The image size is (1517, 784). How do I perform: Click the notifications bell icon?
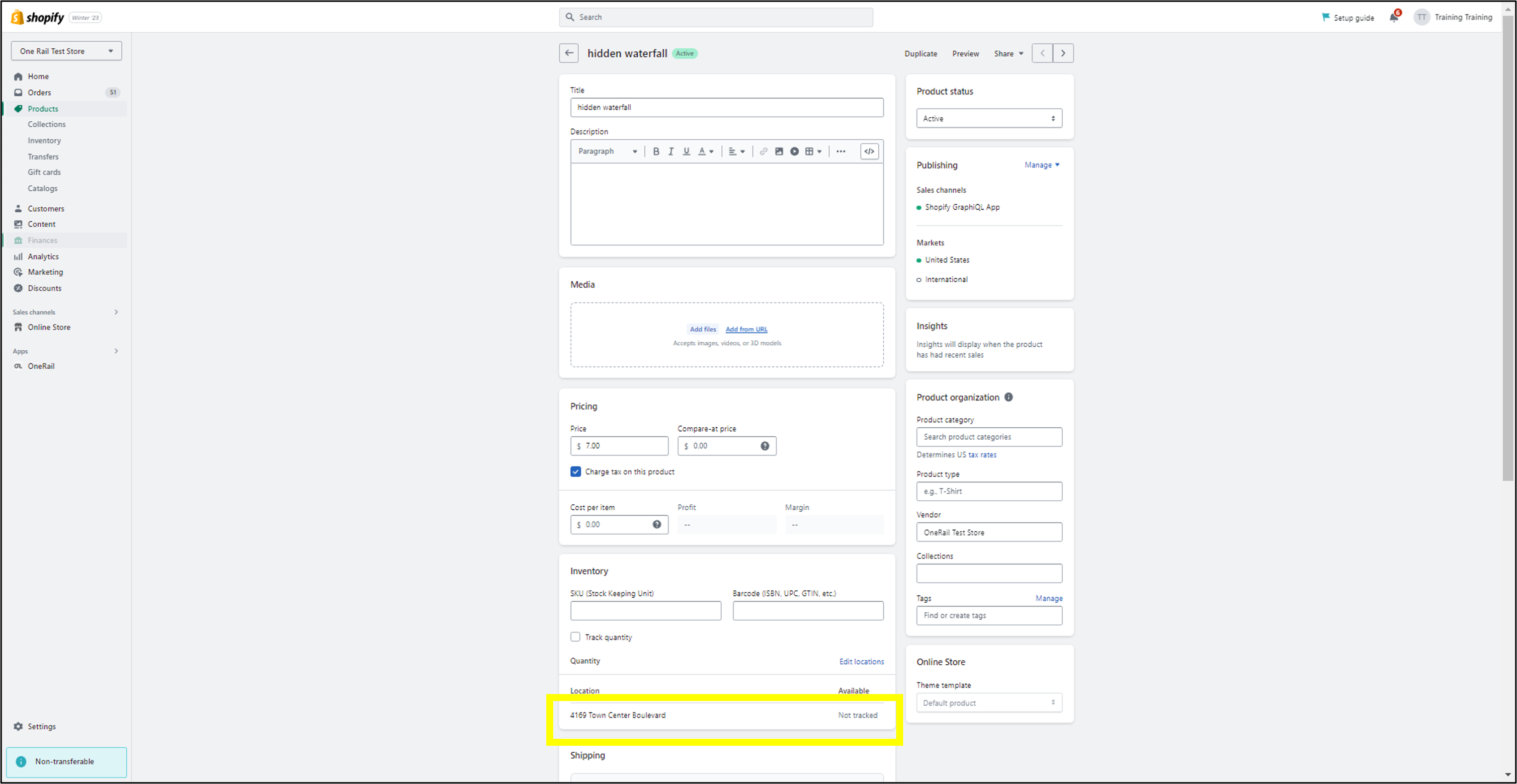[1393, 17]
